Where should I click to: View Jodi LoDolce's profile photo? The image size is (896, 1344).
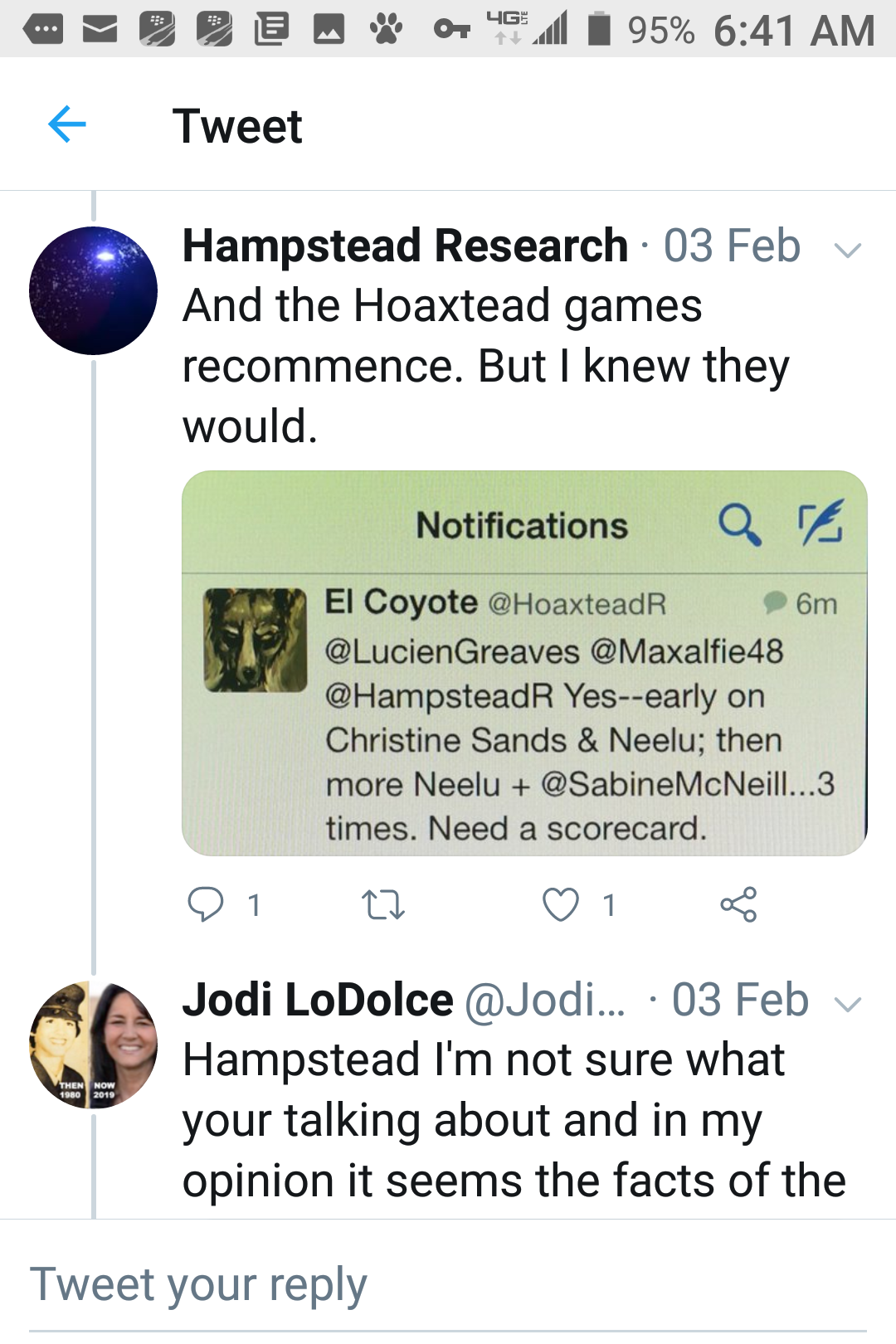(x=93, y=1045)
